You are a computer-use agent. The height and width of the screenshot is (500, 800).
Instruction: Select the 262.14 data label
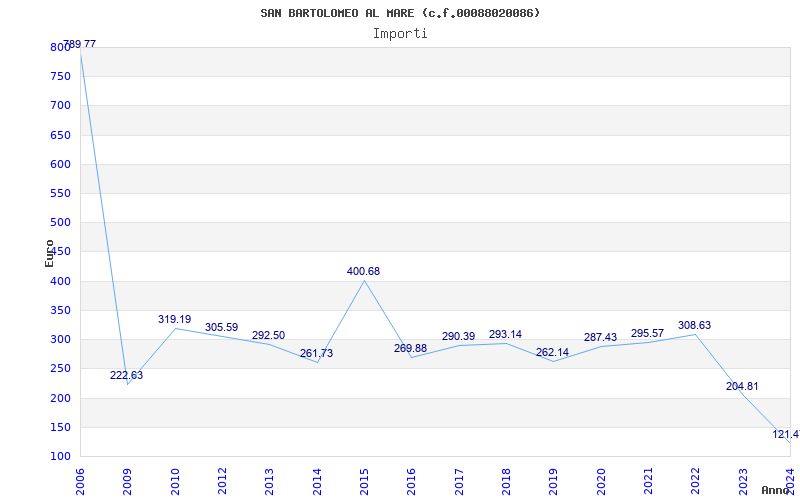tap(552, 353)
